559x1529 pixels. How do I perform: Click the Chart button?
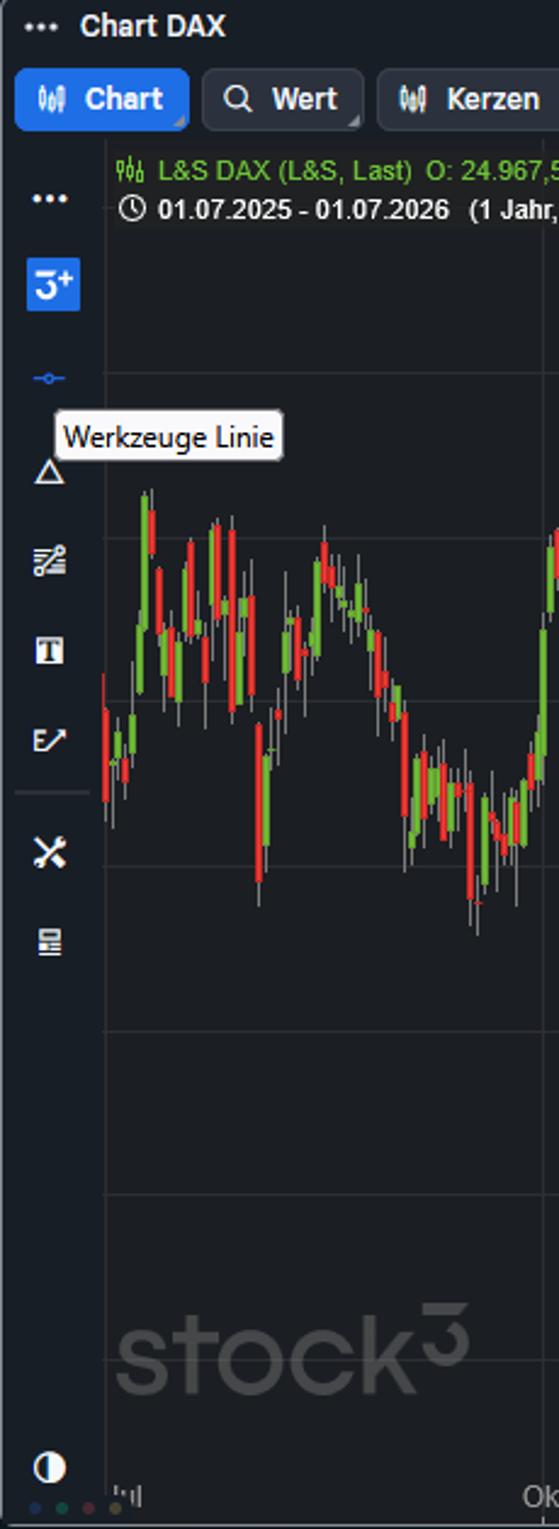pos(102,99)
